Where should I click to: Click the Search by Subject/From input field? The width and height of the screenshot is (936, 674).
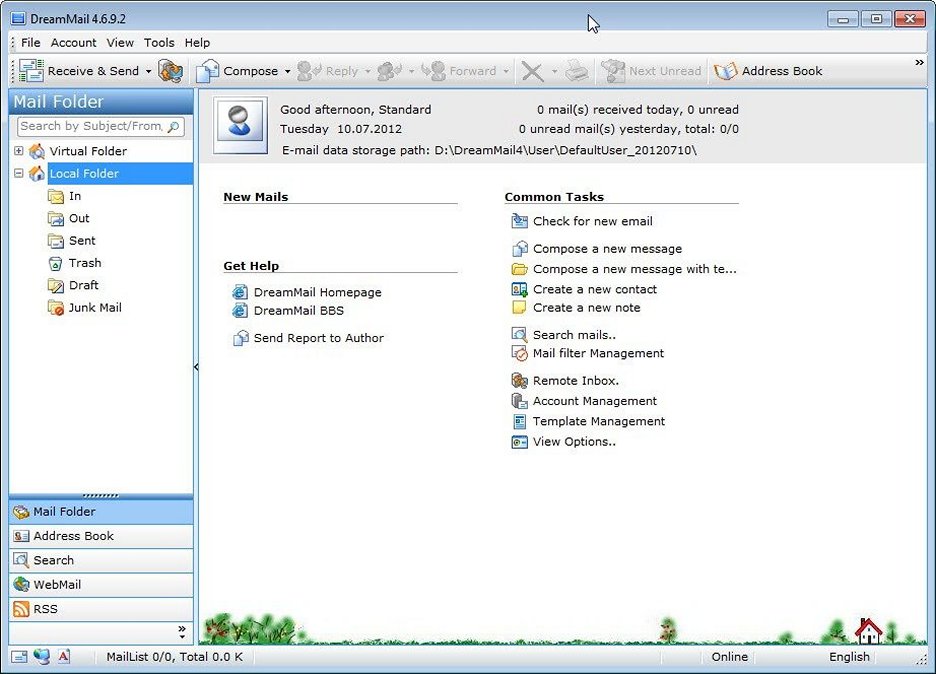pyautogui.click(x=93, y=127)
